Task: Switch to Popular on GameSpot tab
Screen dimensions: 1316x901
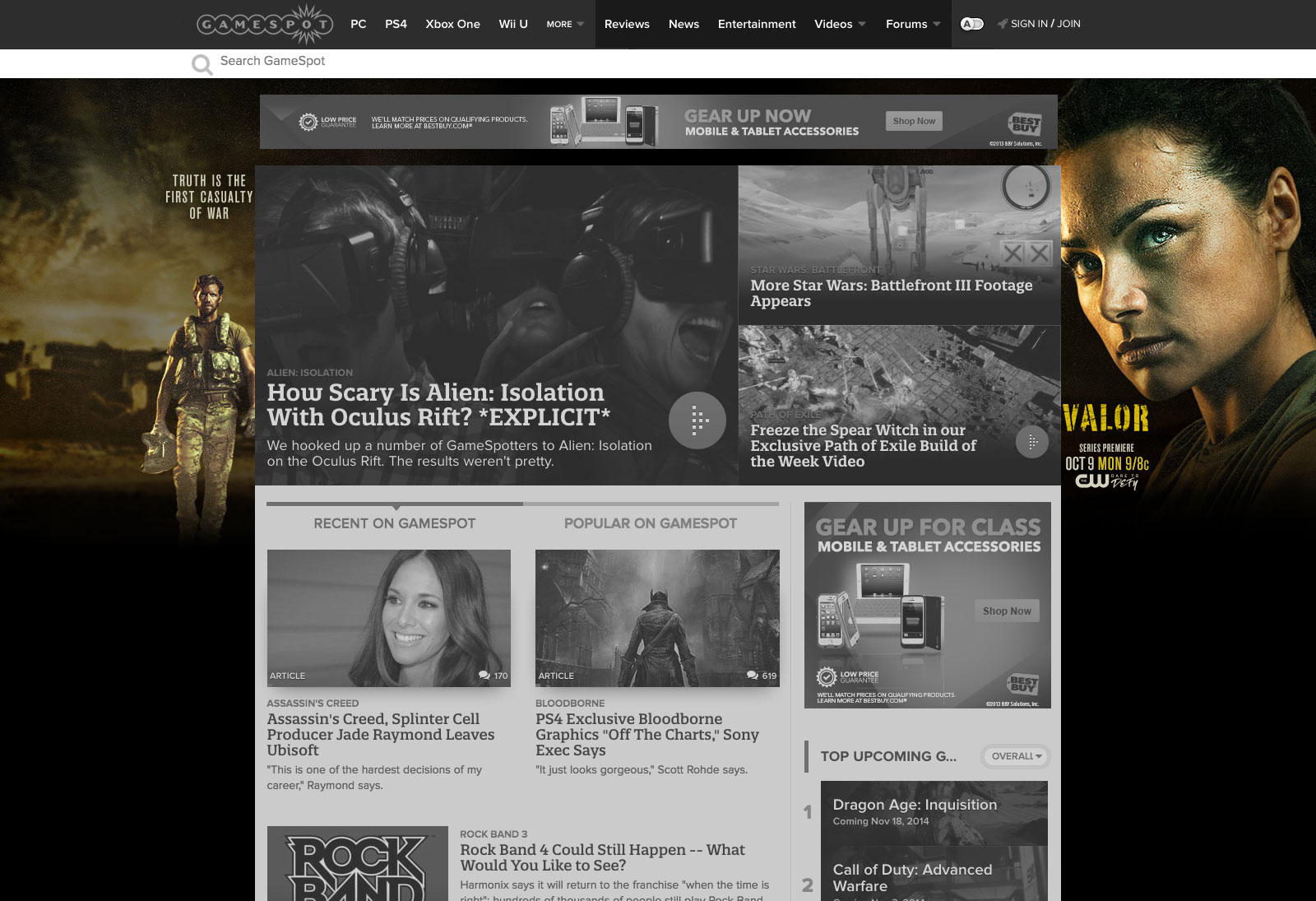Action: 650,523
